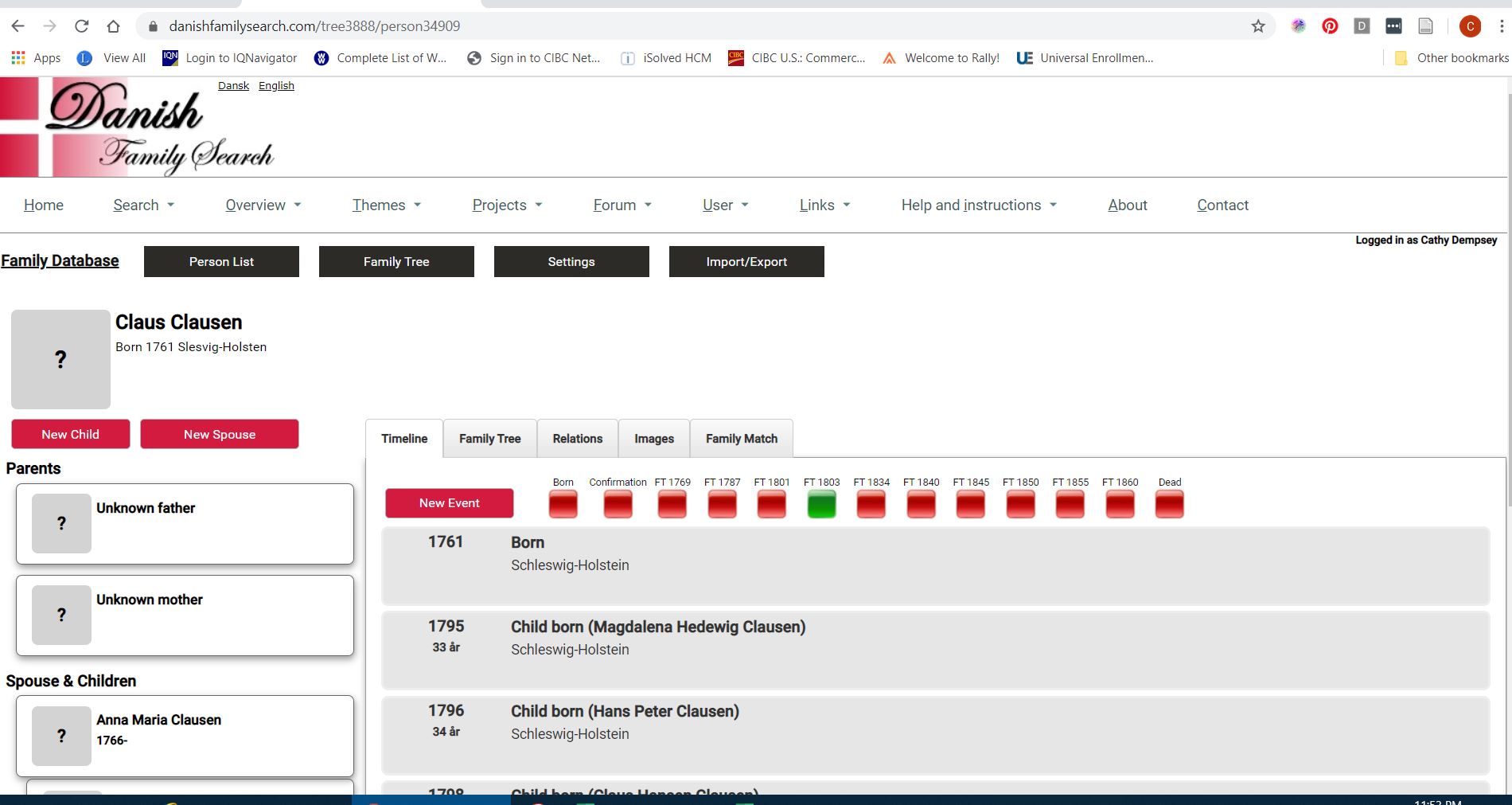Go to browser home page icon
The width and height of the screenshot is (1512, 805).
click(x=113, y=26)
